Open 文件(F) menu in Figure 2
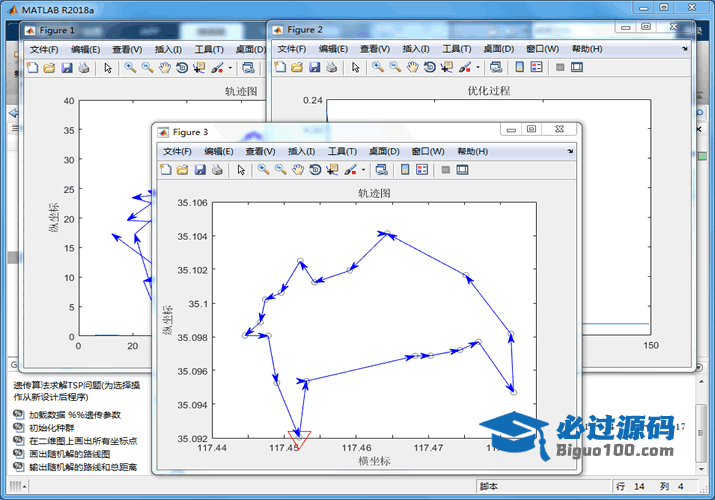 (292, 49)
